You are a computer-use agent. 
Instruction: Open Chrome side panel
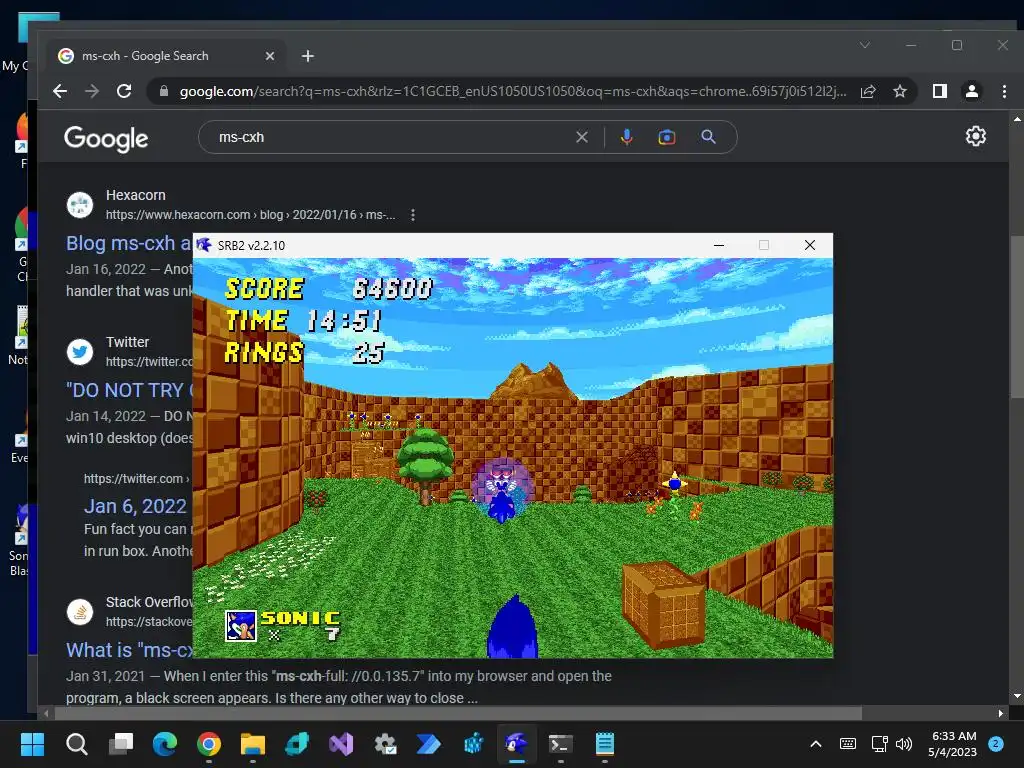940,91
